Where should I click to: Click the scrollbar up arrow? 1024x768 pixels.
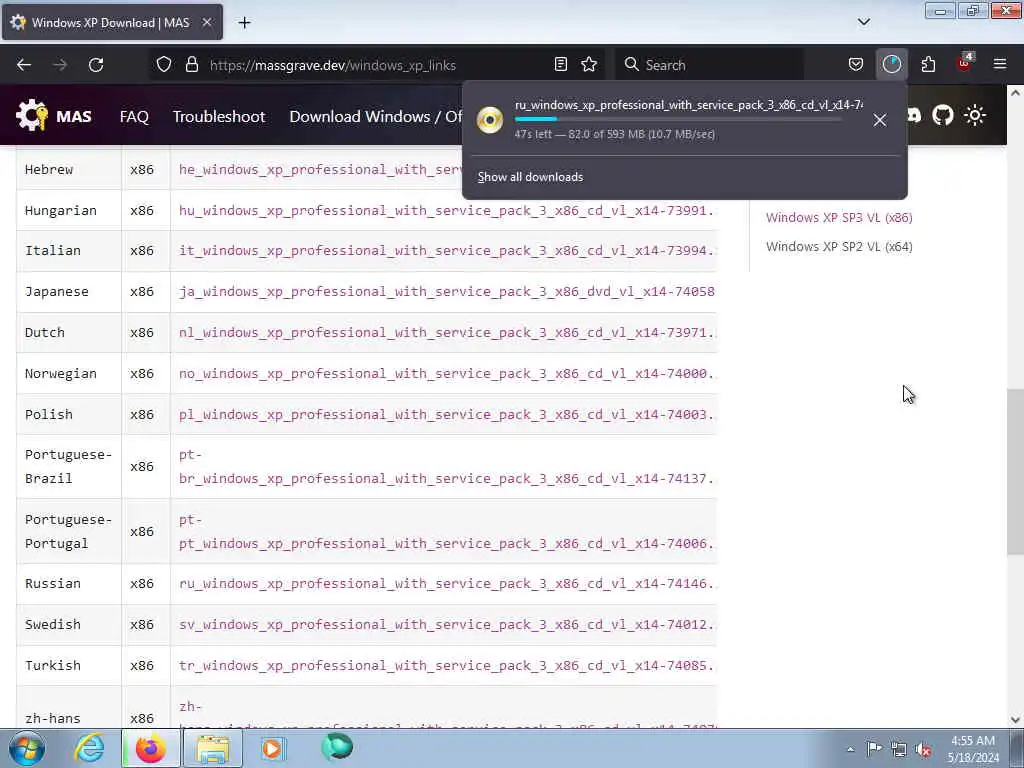pyautogui.click(x=1015, y=93)
